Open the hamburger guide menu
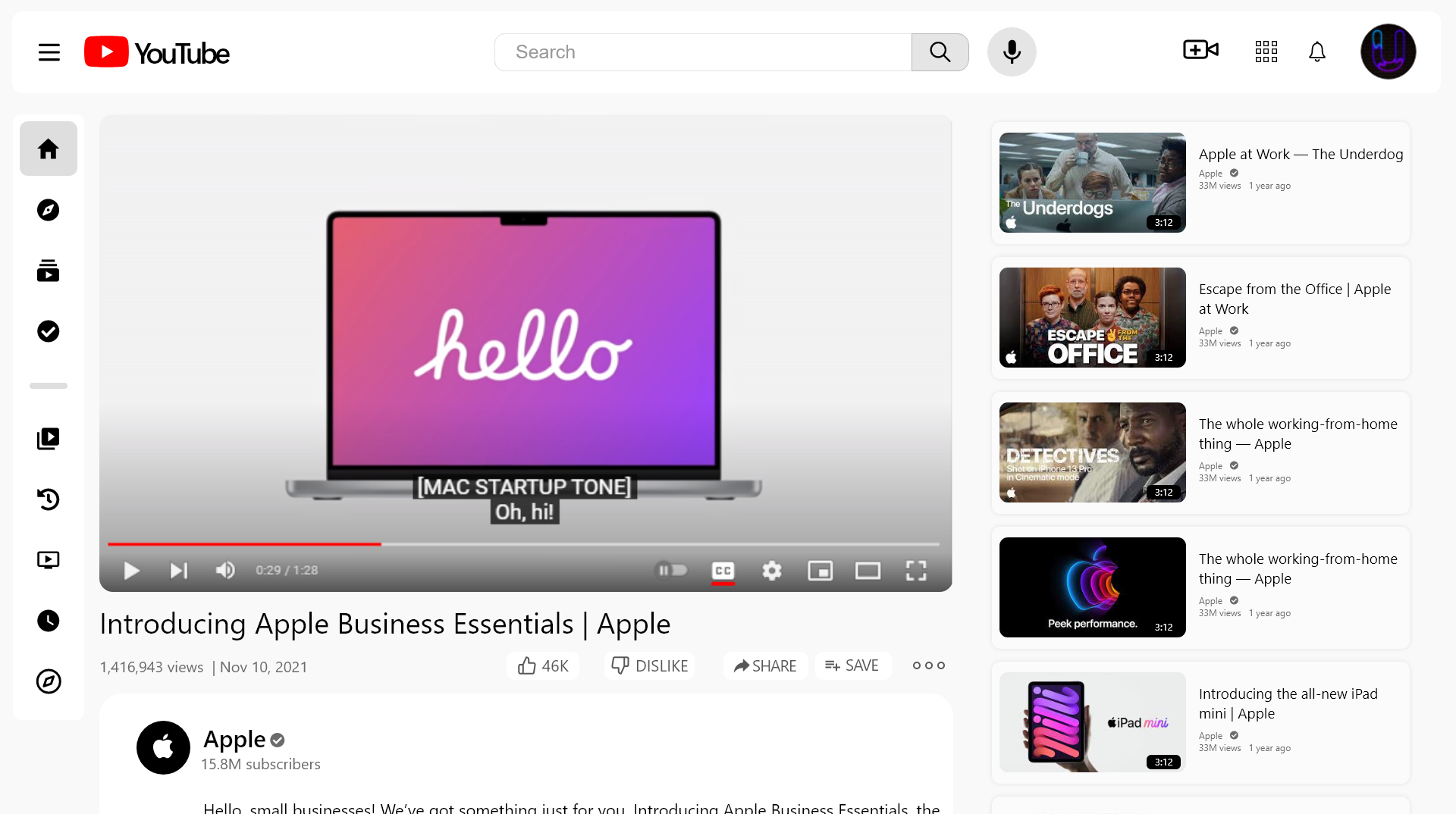 tap(49, 52)
